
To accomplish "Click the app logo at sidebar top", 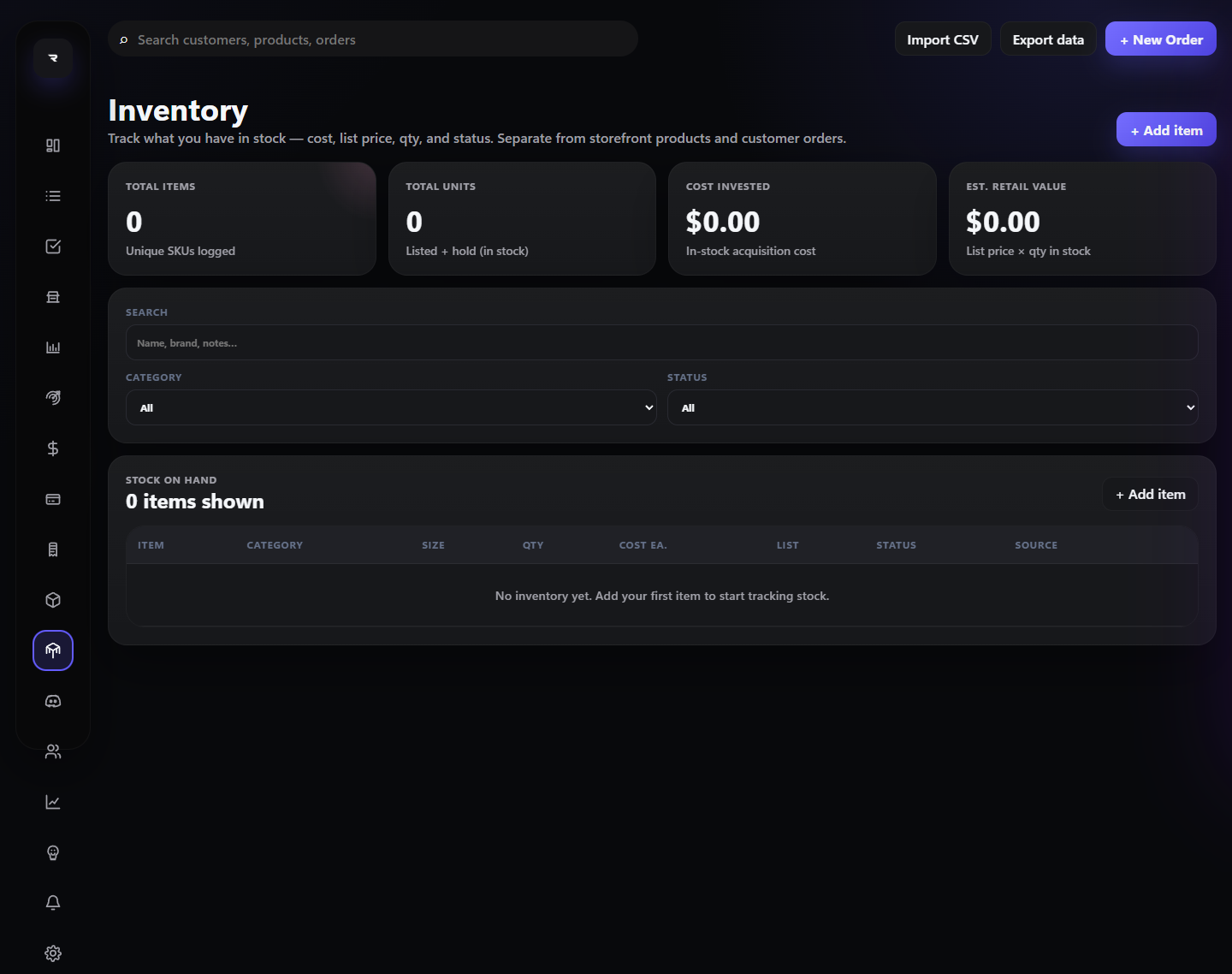I will [x=53, y=58].
